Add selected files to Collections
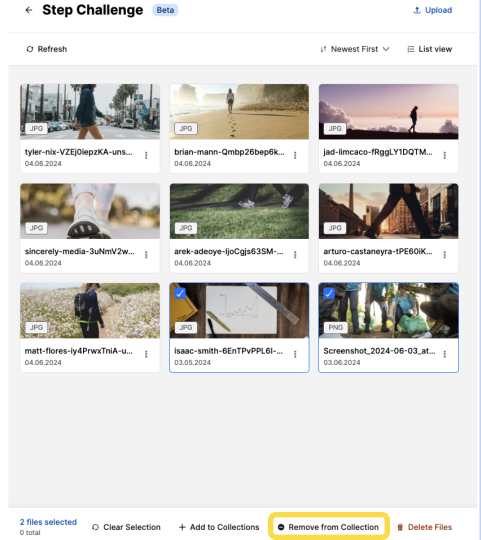 coord(219,527)
